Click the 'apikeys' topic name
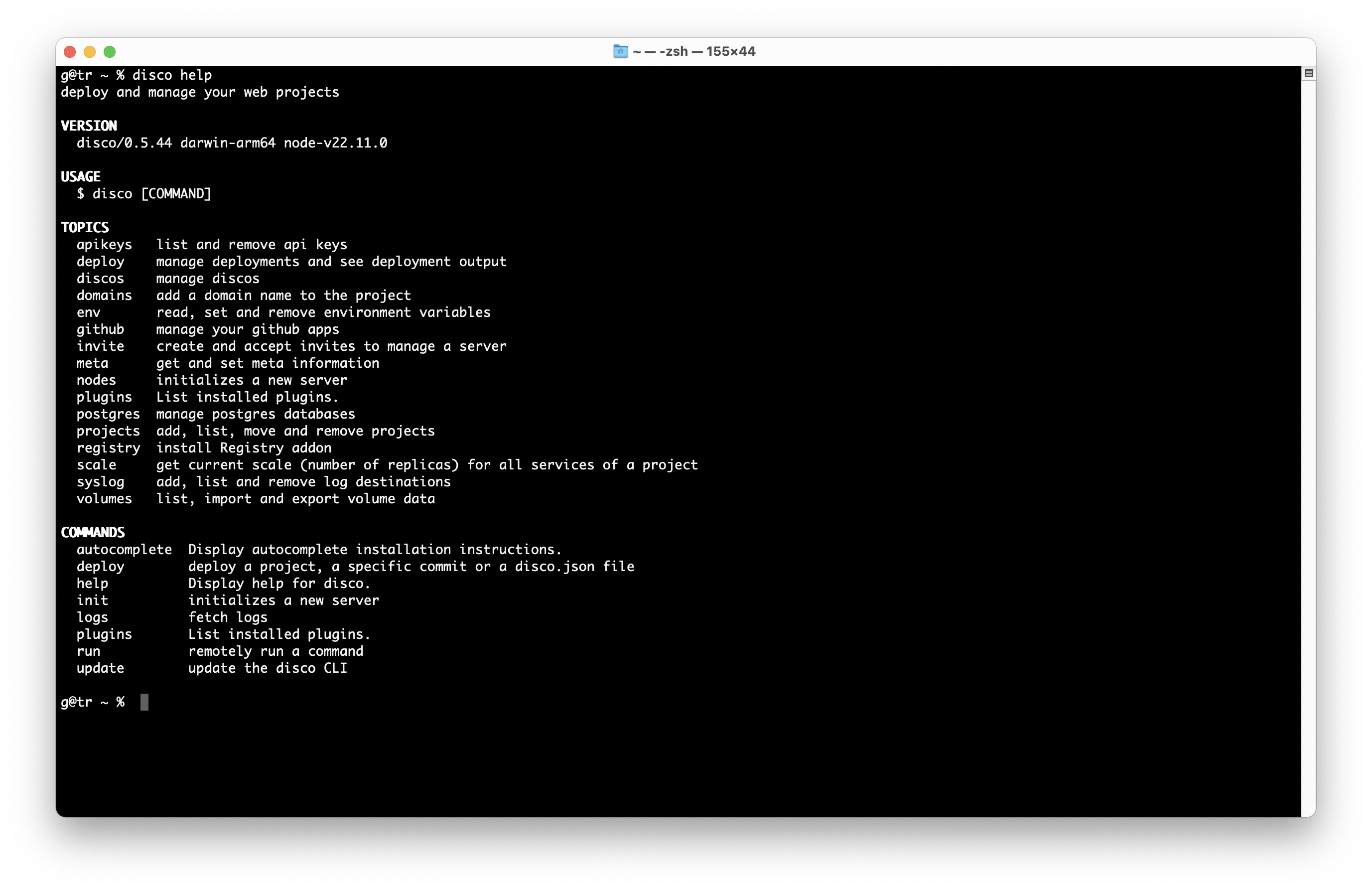1372x891 pixels. click(x=104, y=245)
